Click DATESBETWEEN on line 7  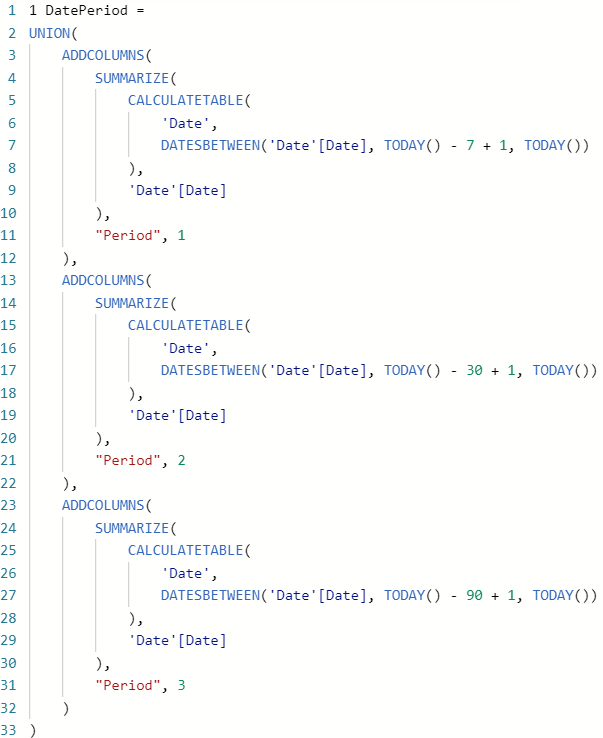(x=210, y=145)
